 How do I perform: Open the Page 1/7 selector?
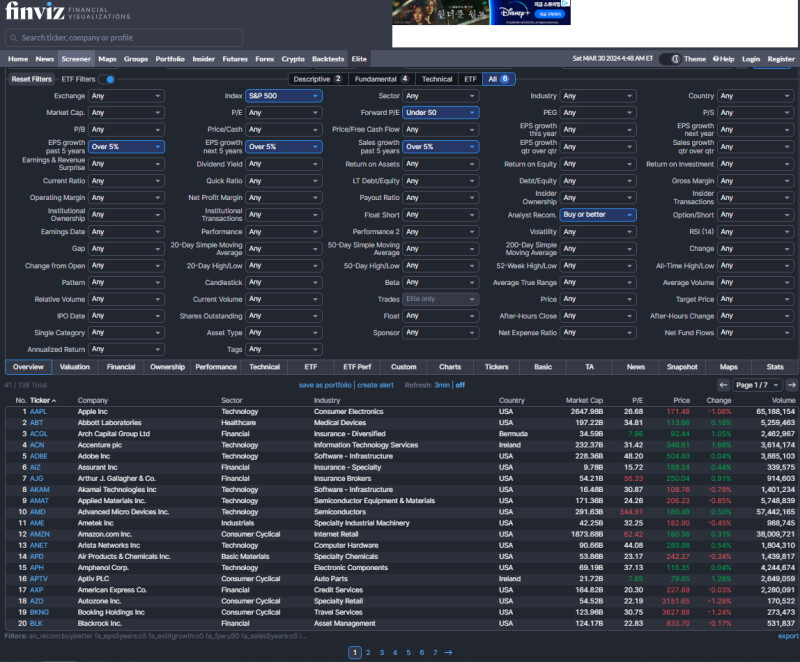coord(757,385)
